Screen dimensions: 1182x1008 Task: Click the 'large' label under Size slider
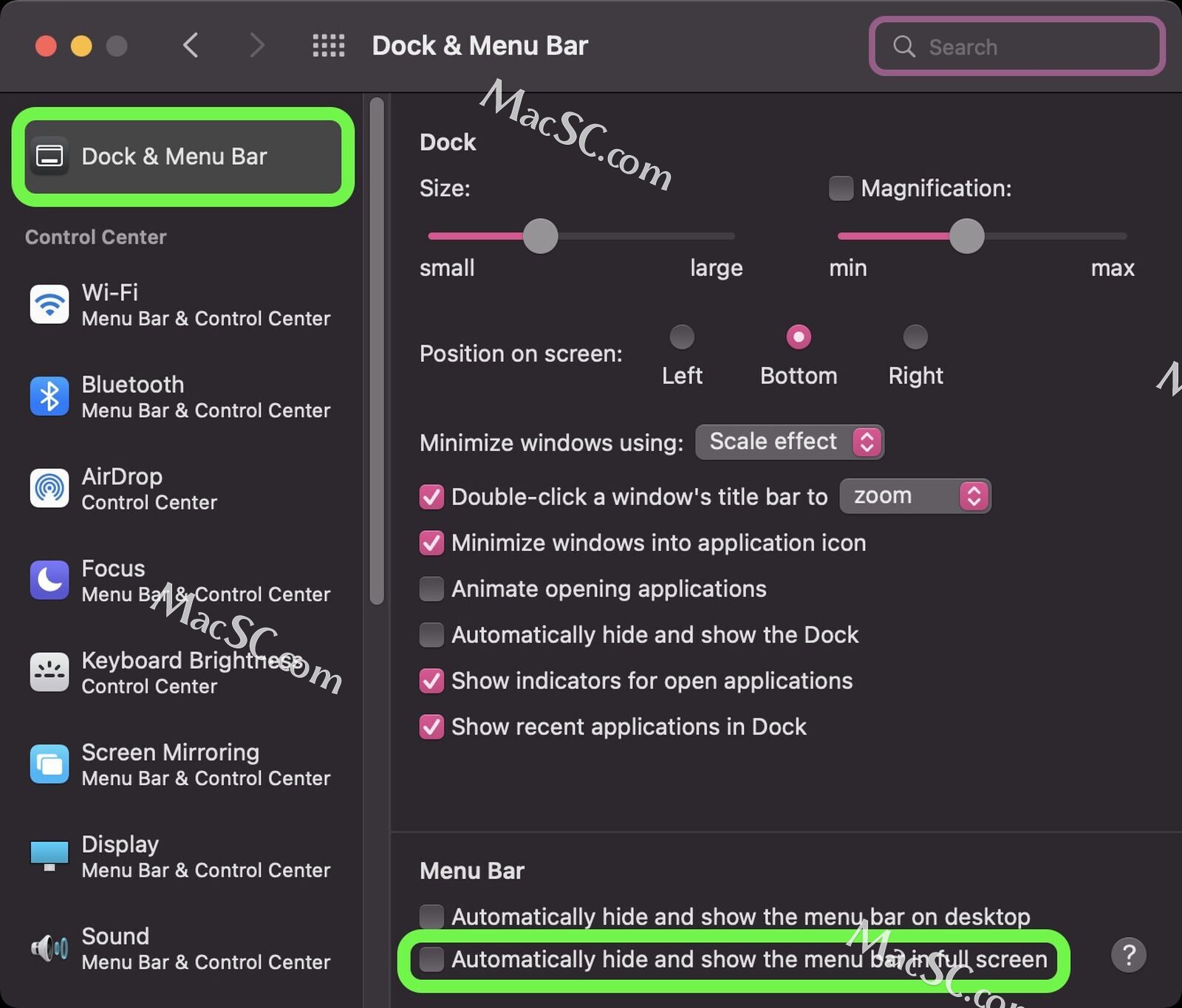(x=716, y=268)
